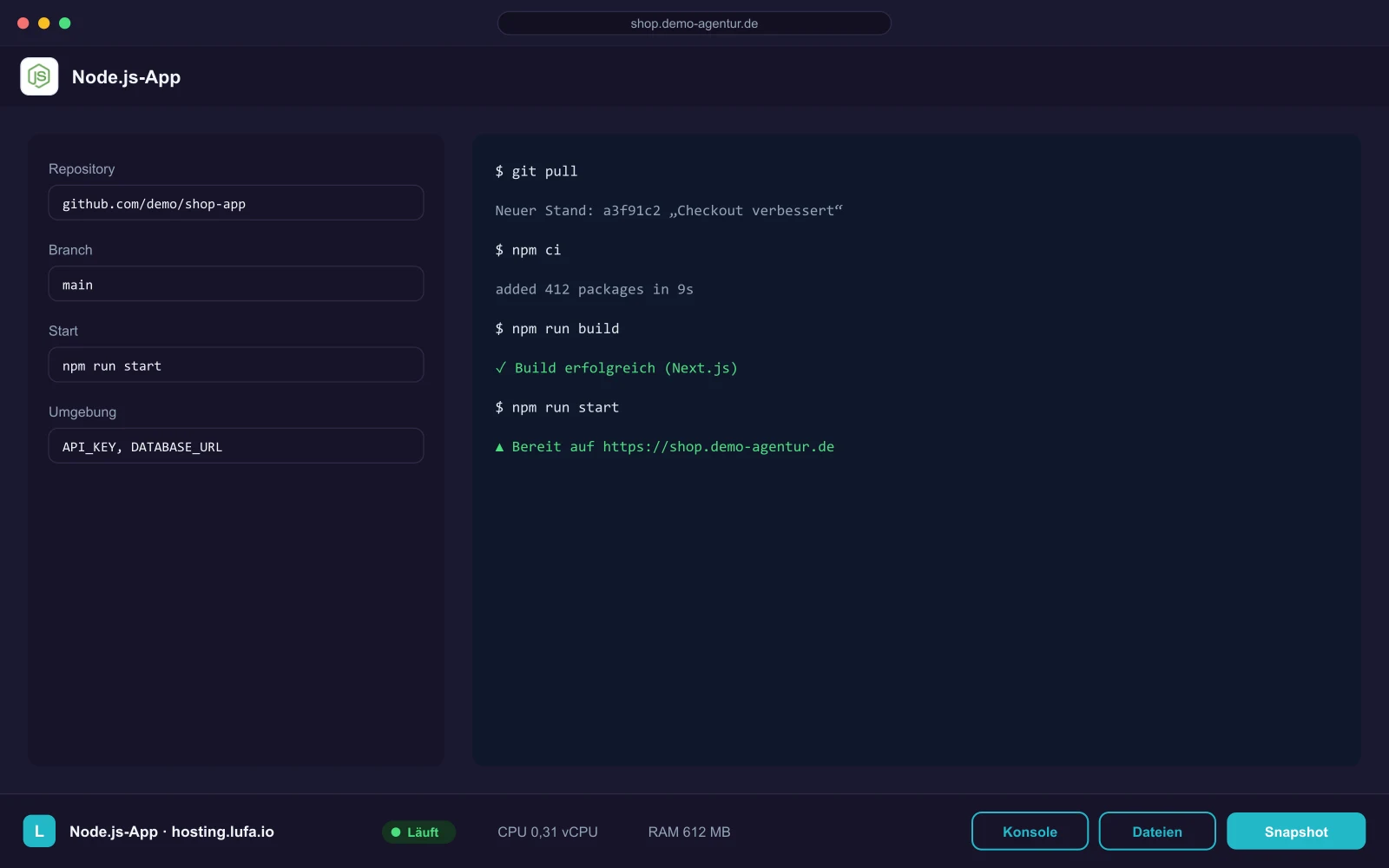Click the RAM 612 MB status
Viewport: 1389px width, 868px height.
tap(689, 832)
